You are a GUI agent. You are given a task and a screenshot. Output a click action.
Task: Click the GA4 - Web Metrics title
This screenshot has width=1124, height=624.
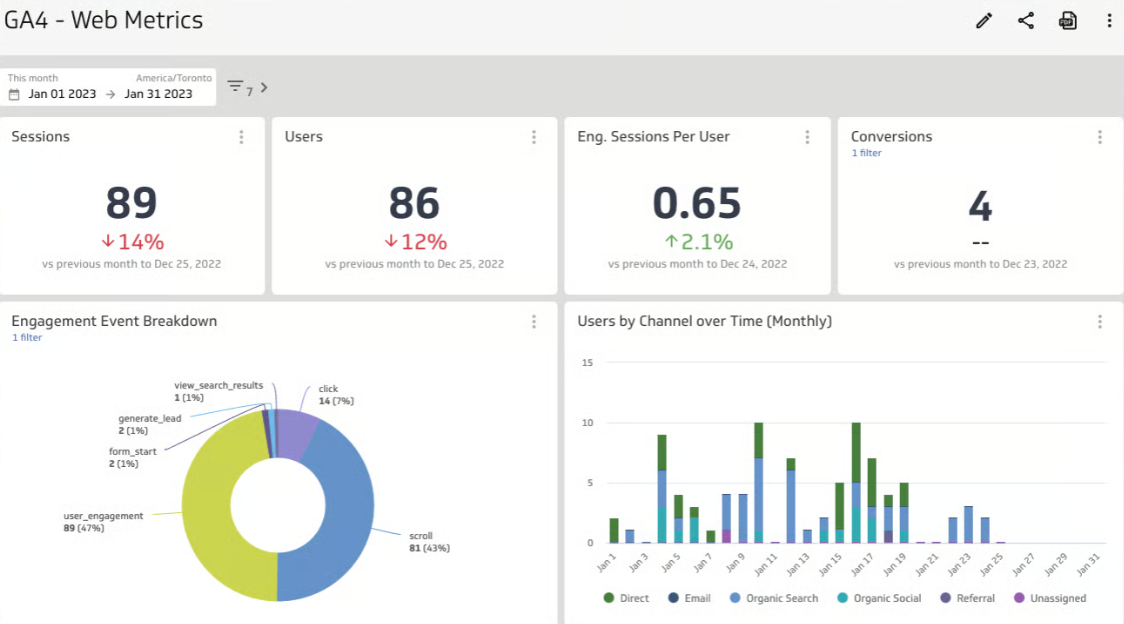coord(103,20)
